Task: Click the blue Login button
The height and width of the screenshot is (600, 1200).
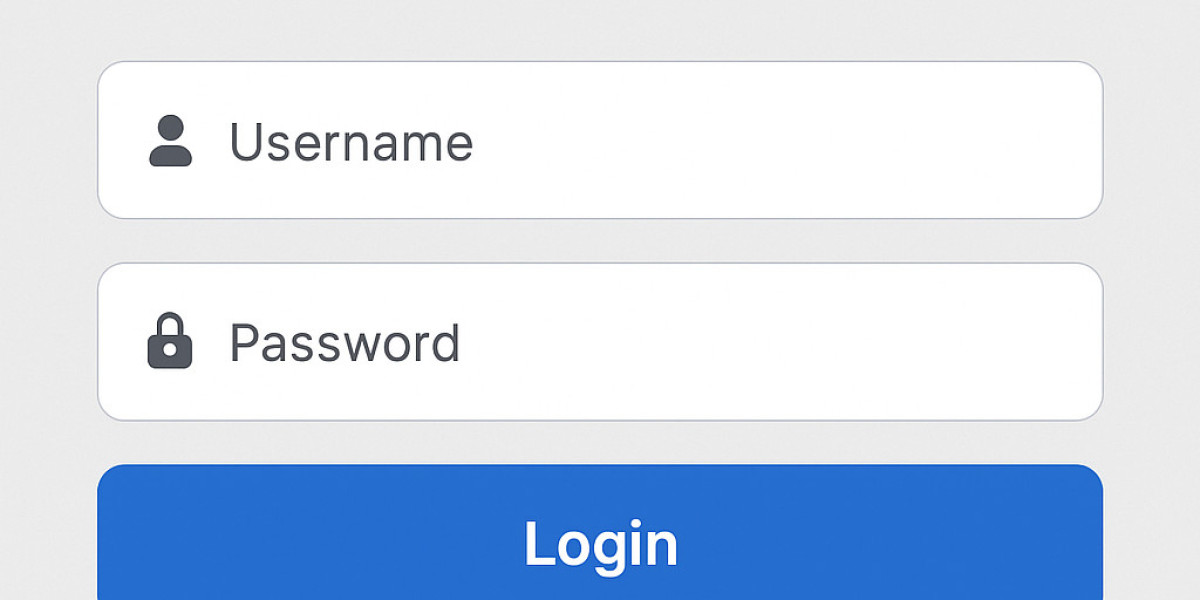Action: tap(600, 540)
